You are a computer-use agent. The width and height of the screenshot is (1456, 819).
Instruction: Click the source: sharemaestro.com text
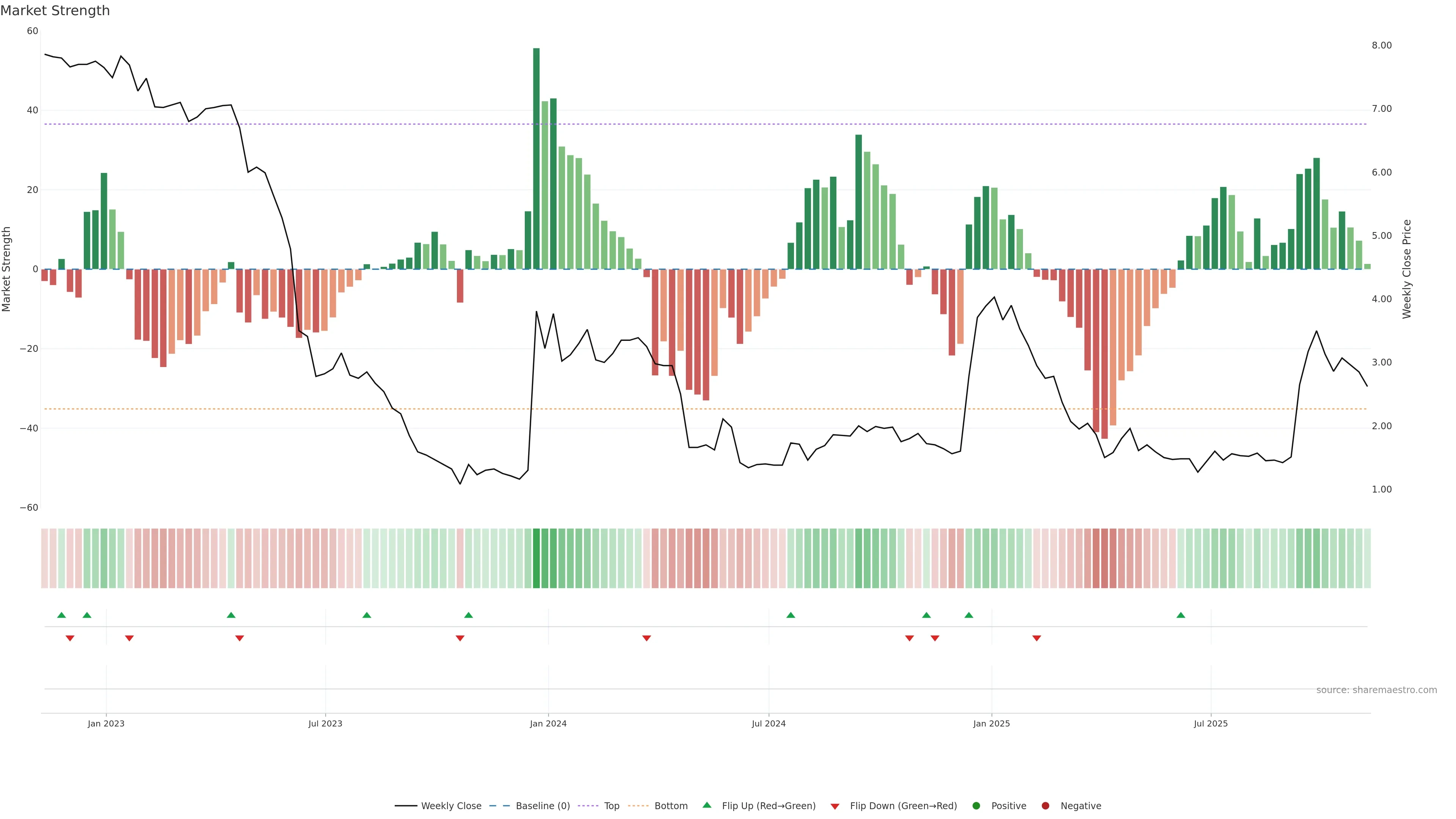1376,690
